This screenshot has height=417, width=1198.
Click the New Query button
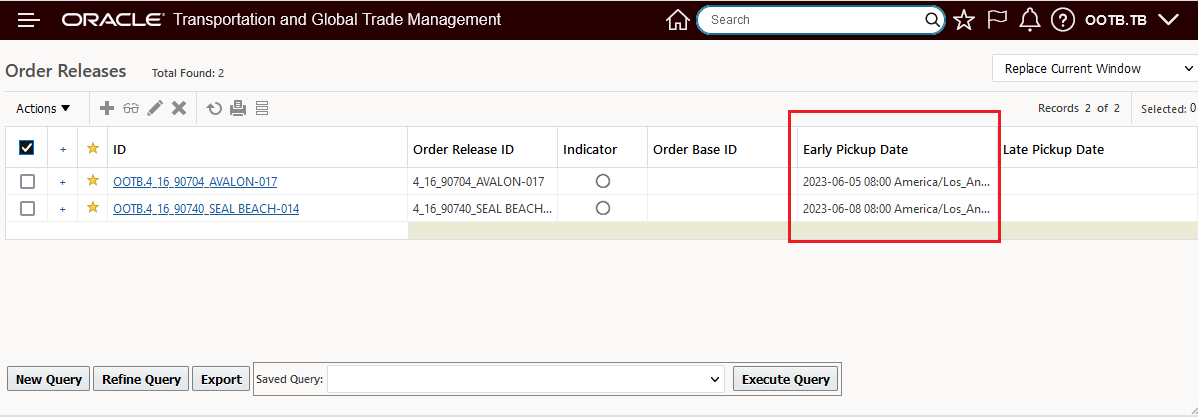49,379
